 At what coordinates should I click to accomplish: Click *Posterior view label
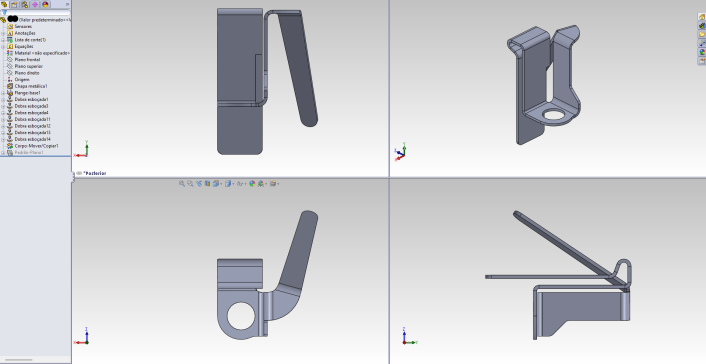coord(95,173)
